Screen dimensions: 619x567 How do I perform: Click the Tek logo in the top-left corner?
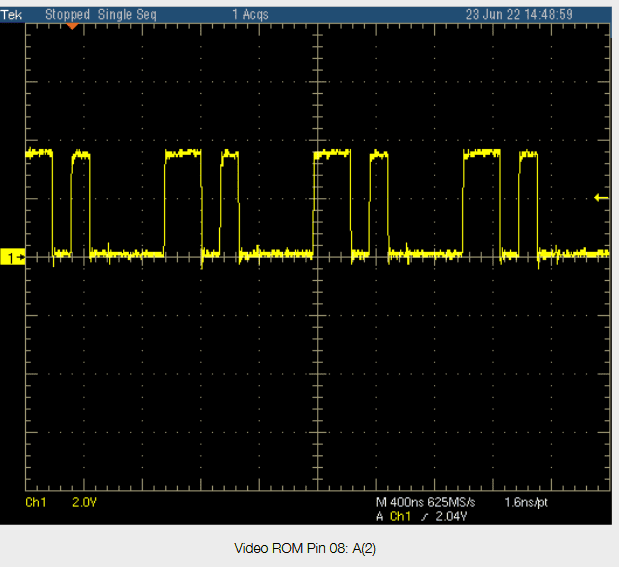10,14
